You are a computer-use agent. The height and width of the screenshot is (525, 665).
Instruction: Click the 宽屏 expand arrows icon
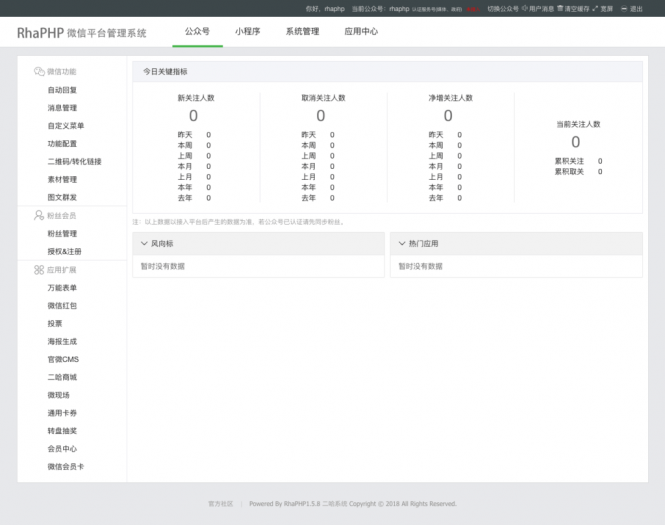pos(595,8)
